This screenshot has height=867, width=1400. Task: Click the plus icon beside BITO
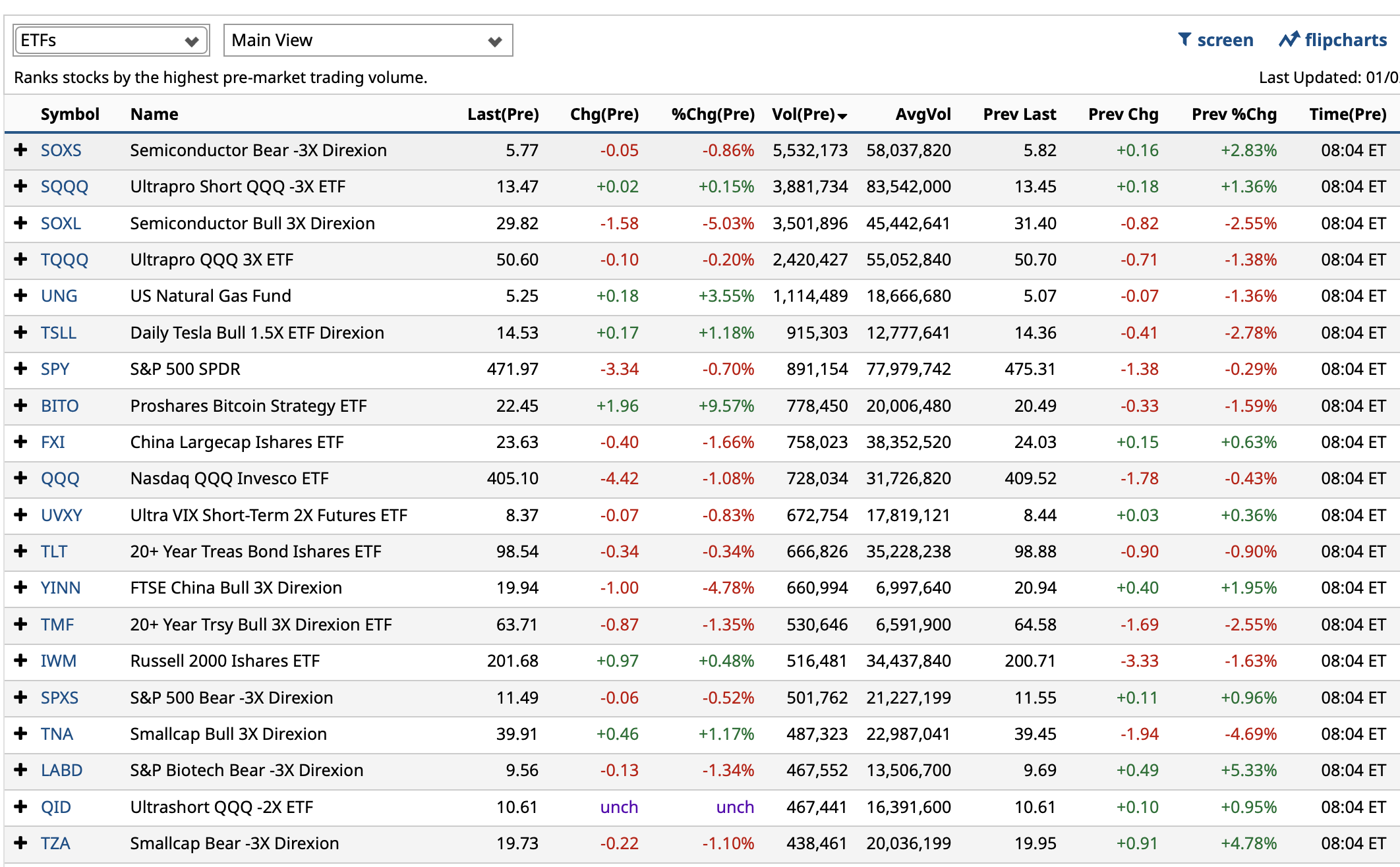(20, 405)
